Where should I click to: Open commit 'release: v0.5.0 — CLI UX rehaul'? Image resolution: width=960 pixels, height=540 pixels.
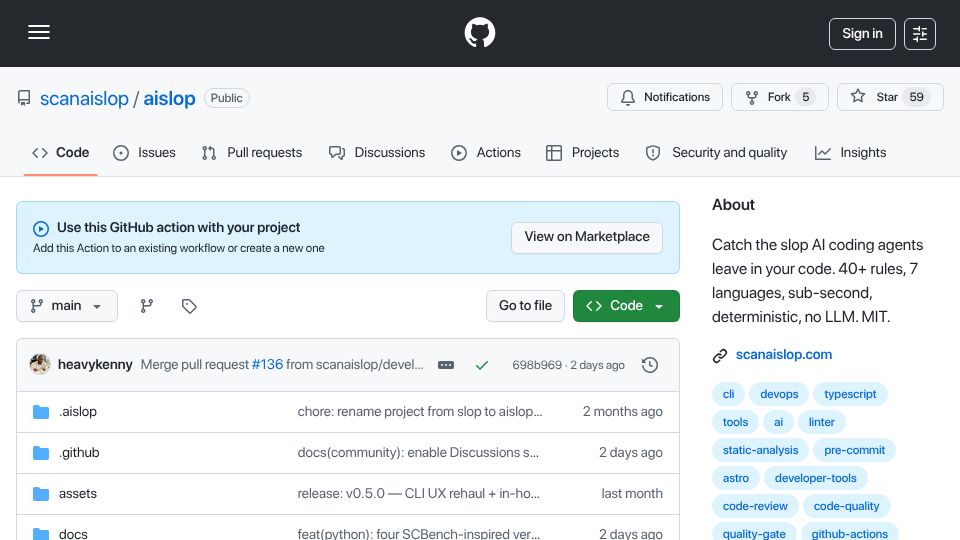pyautogui.click(x=419, y=493)
